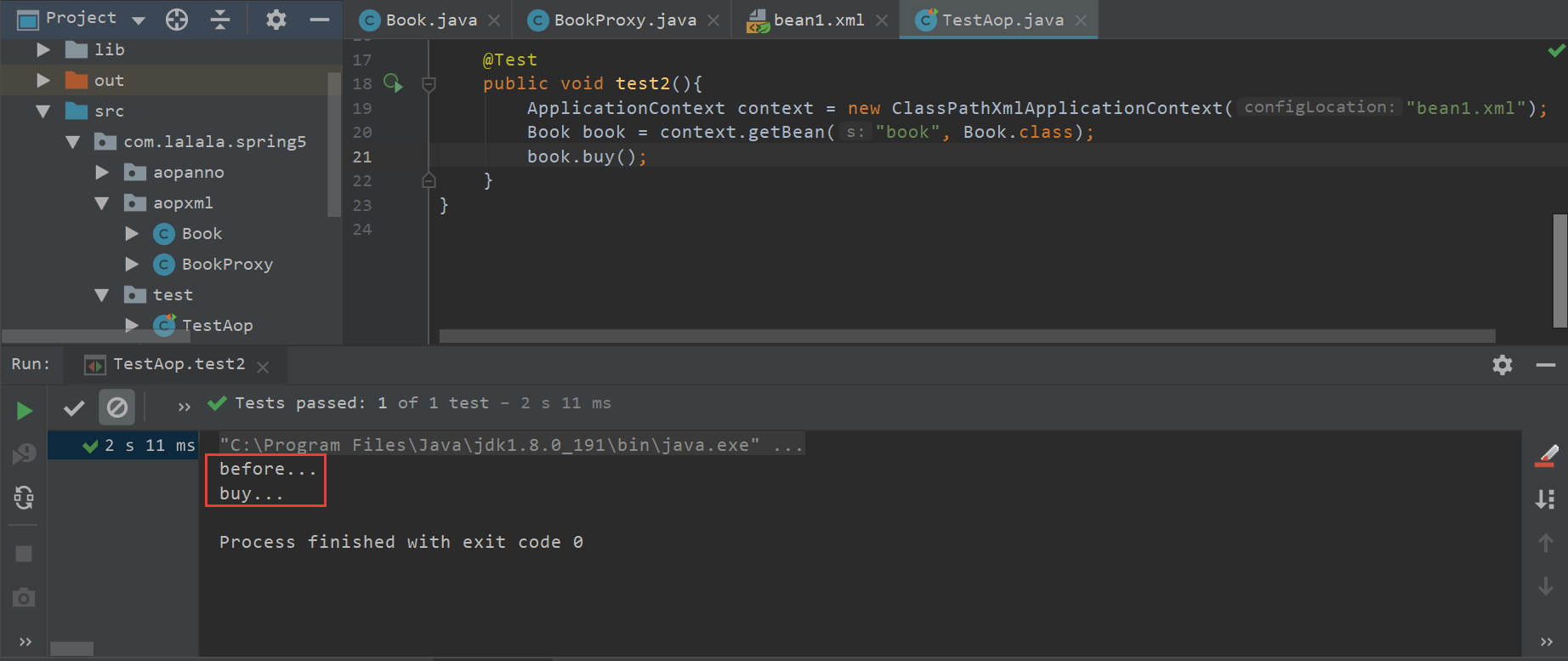Click the editor horizontal scrollbar
This screenshot has width=1568, height=661.
[967, 336]
